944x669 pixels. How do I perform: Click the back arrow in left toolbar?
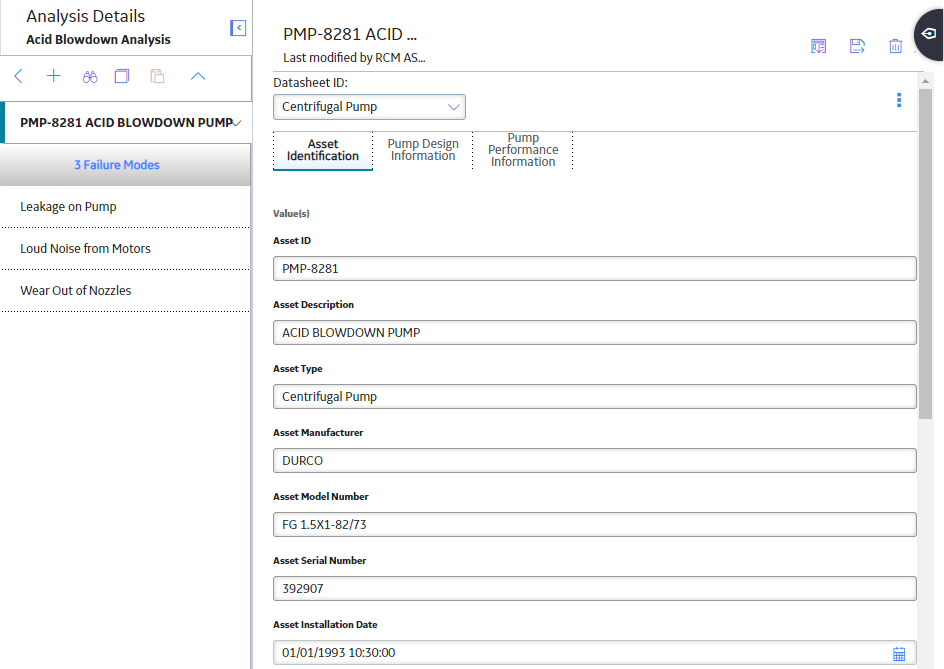click(x=19, y=76)
